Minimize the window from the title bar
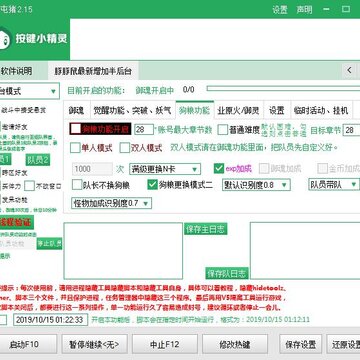This screenshot has height=360, width=360. [326, 9]
